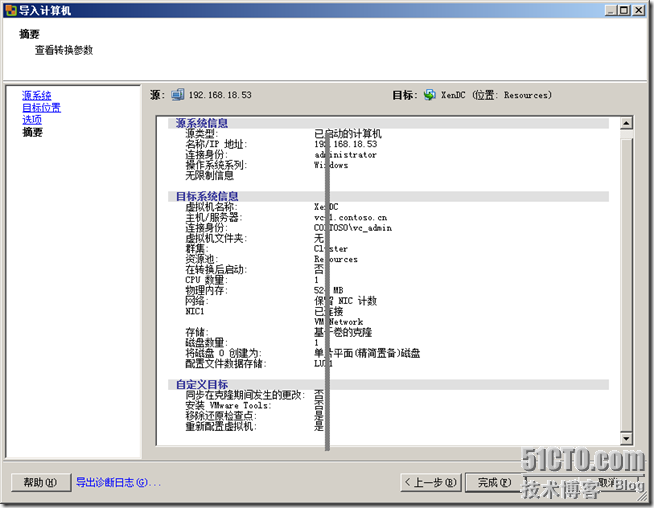
Task: Minimize the 导入计算机 window
Action: tap(611, 10)
